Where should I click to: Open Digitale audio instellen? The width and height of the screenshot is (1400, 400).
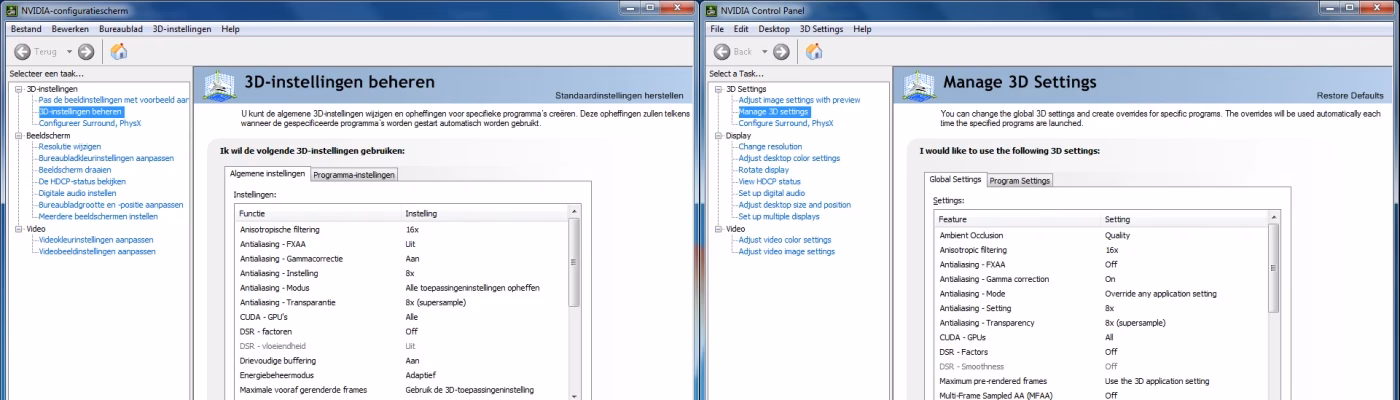[x=77, y=193]
